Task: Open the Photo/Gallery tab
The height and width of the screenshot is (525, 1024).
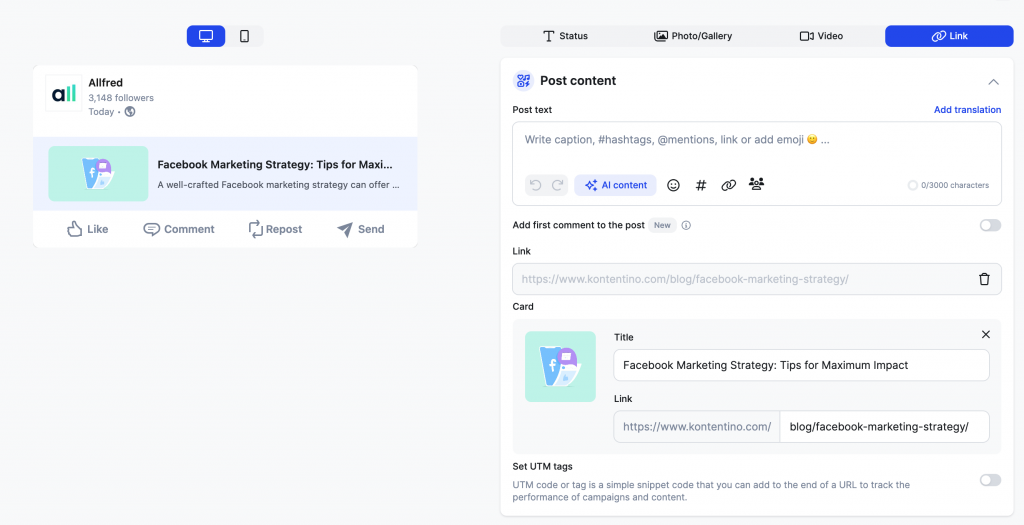Action: coord(693,36)
